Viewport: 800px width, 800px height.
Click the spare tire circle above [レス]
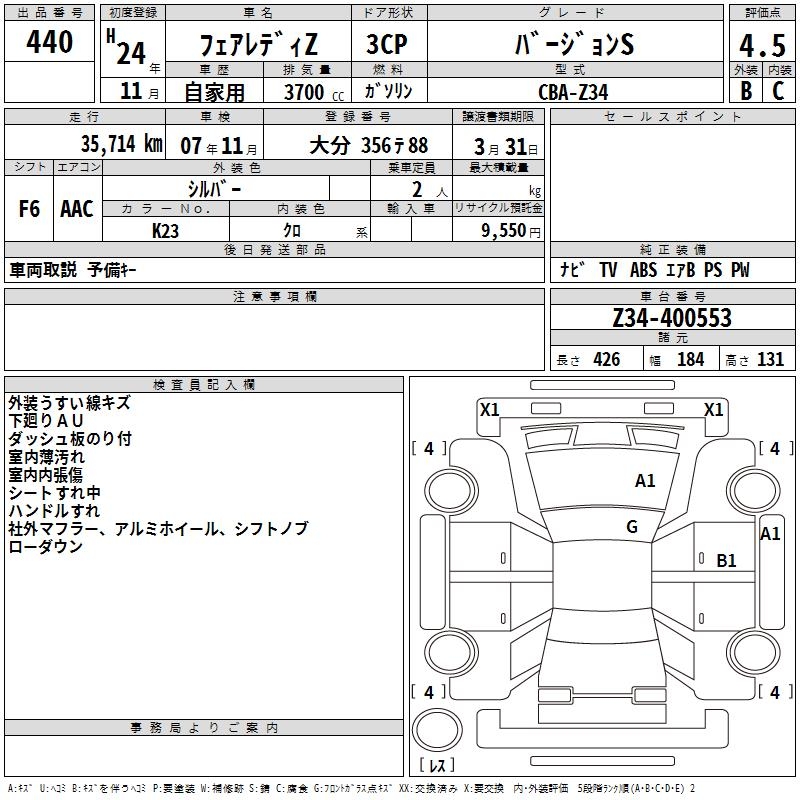click(x=437, y=730)
